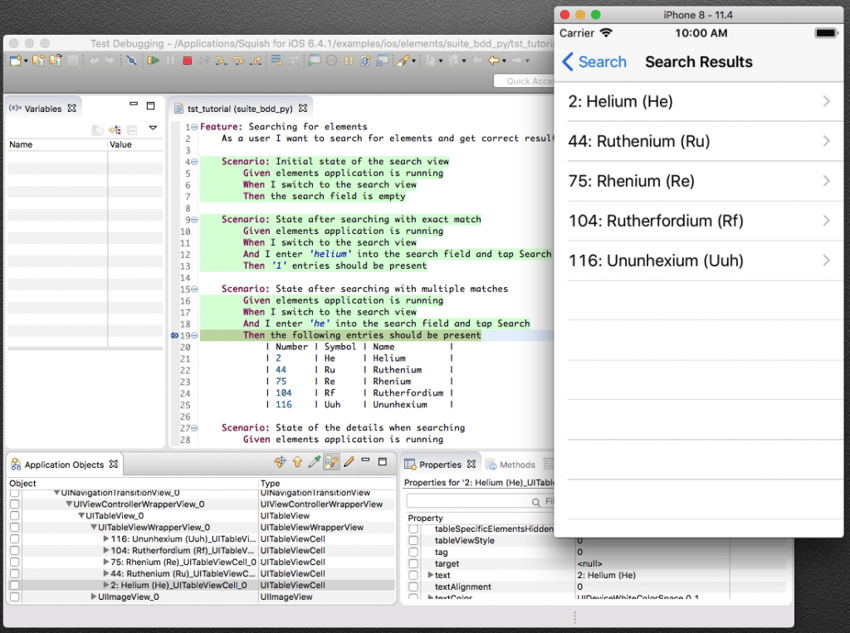Tap the Search back button in the simulator
The image size is (850, 633).
pos(594,62)
